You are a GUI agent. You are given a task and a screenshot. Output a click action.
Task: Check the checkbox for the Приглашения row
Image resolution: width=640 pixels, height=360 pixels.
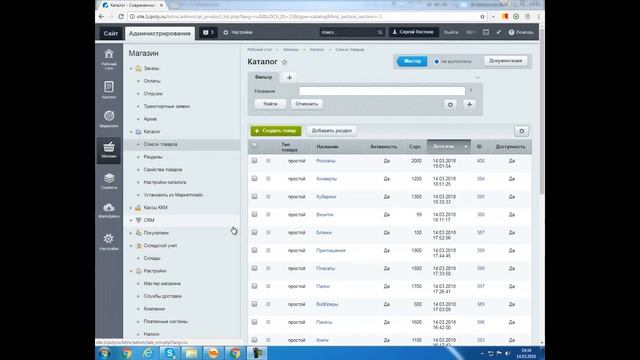(x=254, y=250)
